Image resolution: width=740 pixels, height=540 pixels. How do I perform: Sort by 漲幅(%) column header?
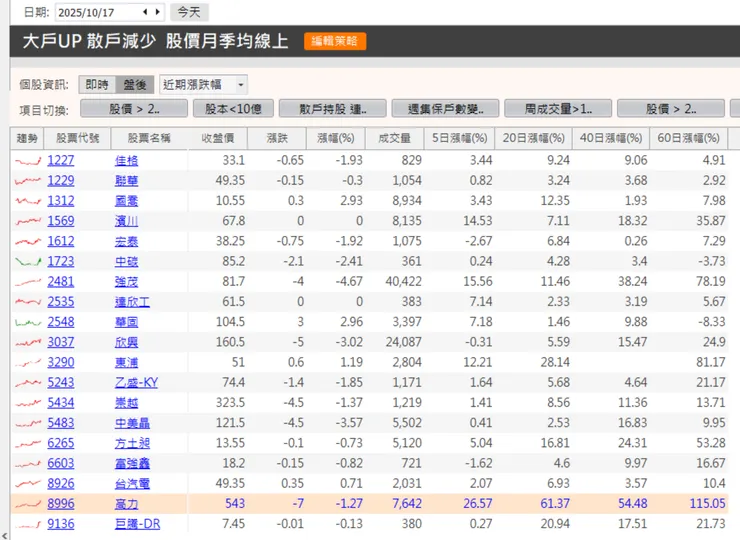pos(336,138)
